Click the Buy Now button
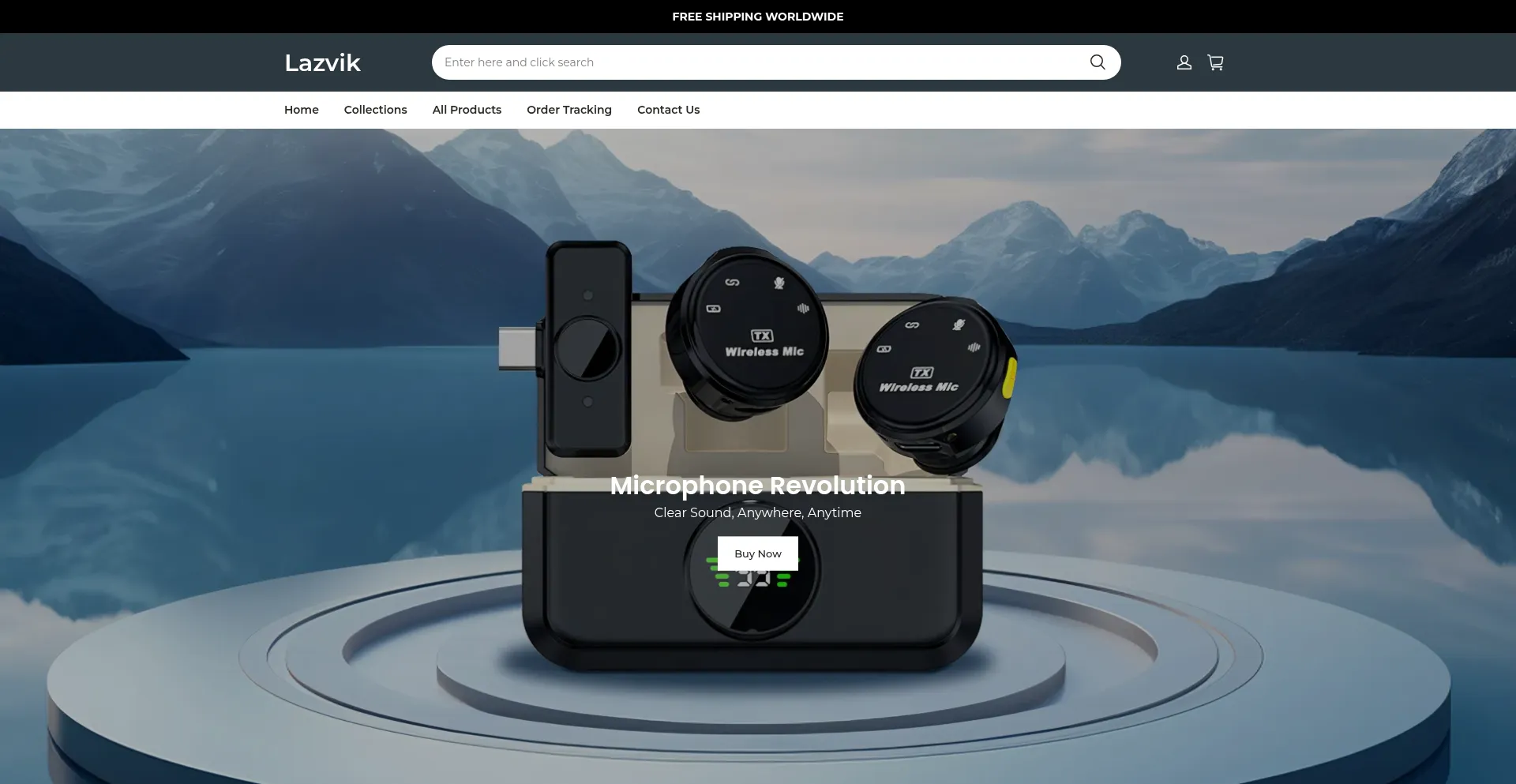This screenshot has width=1516, height=784. (x=758, y=553)
